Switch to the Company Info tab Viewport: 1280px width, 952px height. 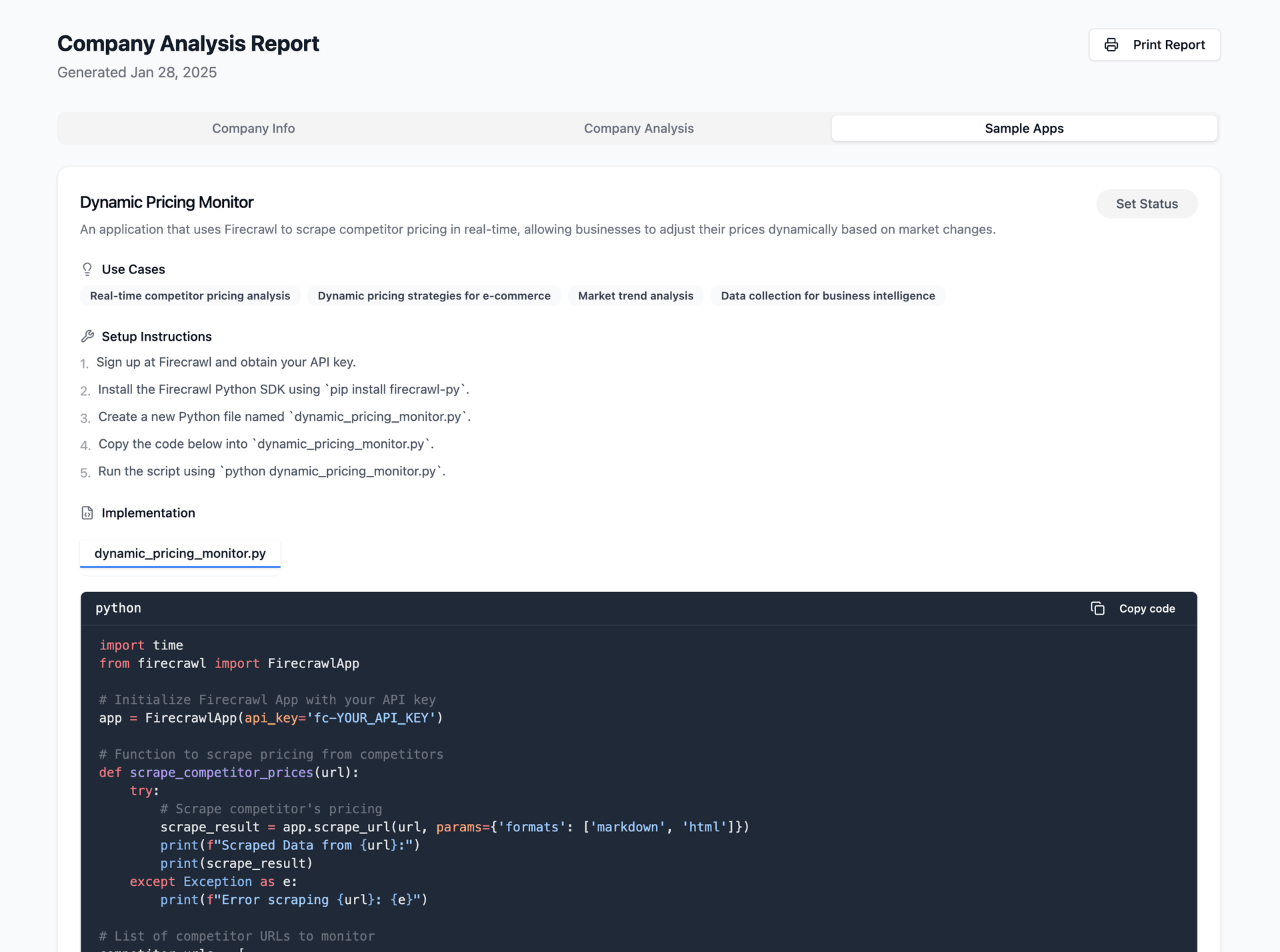click(252, 128)
